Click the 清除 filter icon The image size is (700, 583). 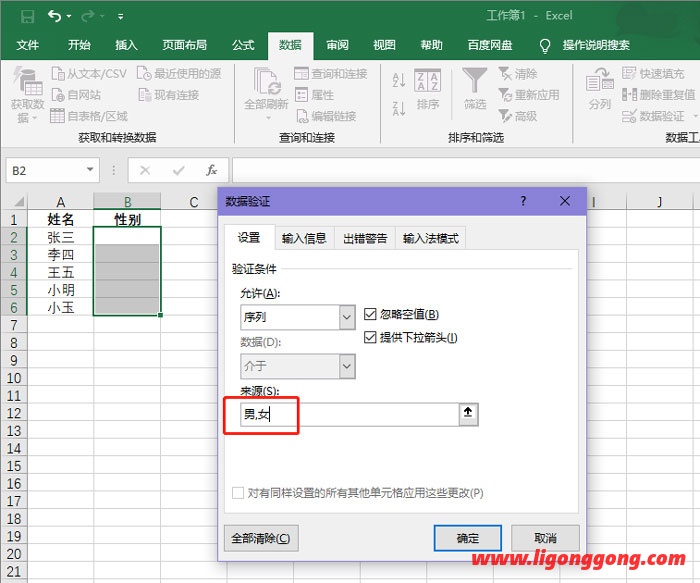[505, 73]
